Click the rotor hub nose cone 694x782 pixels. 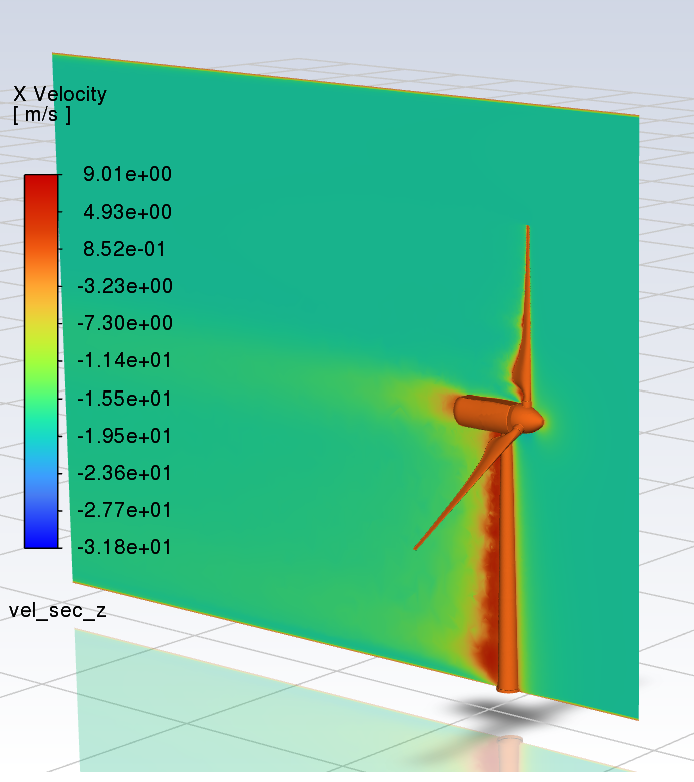pos(531,420)
